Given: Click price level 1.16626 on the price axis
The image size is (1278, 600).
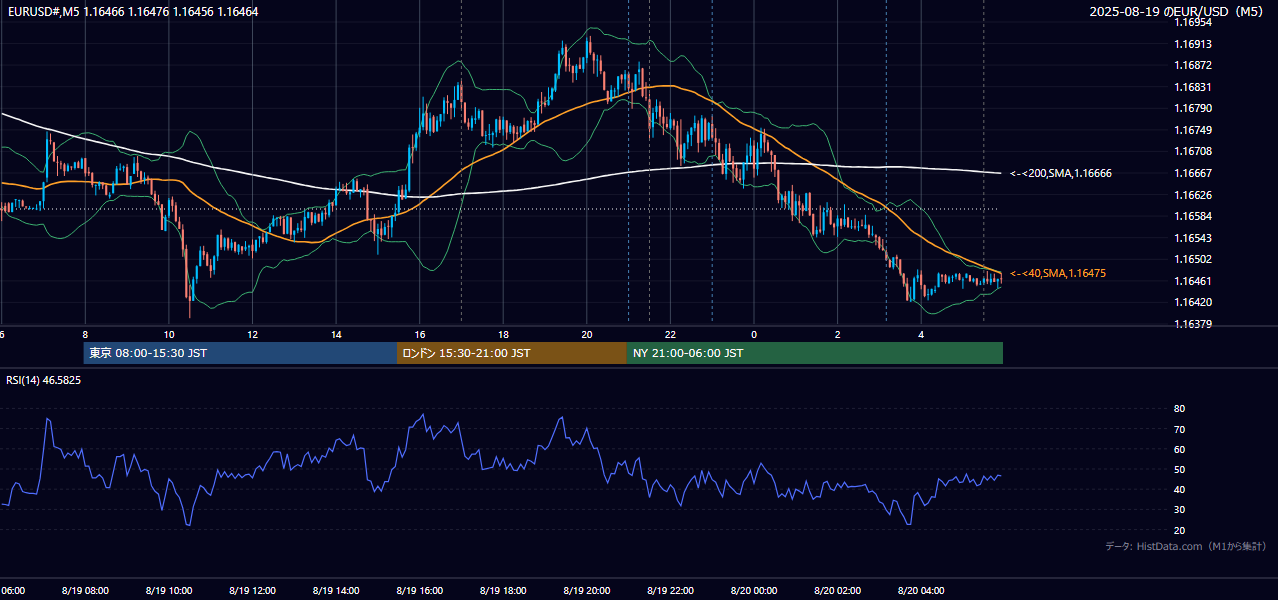Looking at the screenshot, I should pos(1192,195).
